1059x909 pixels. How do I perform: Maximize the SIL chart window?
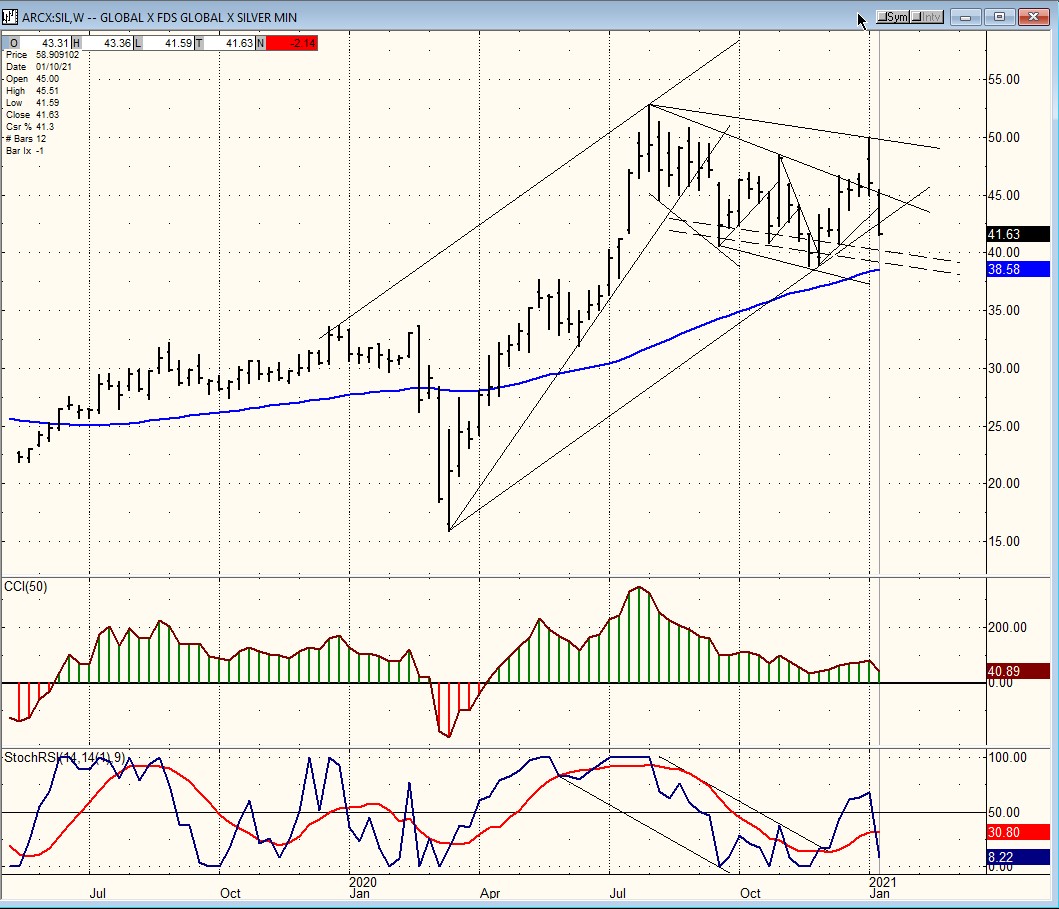[998, 17]
